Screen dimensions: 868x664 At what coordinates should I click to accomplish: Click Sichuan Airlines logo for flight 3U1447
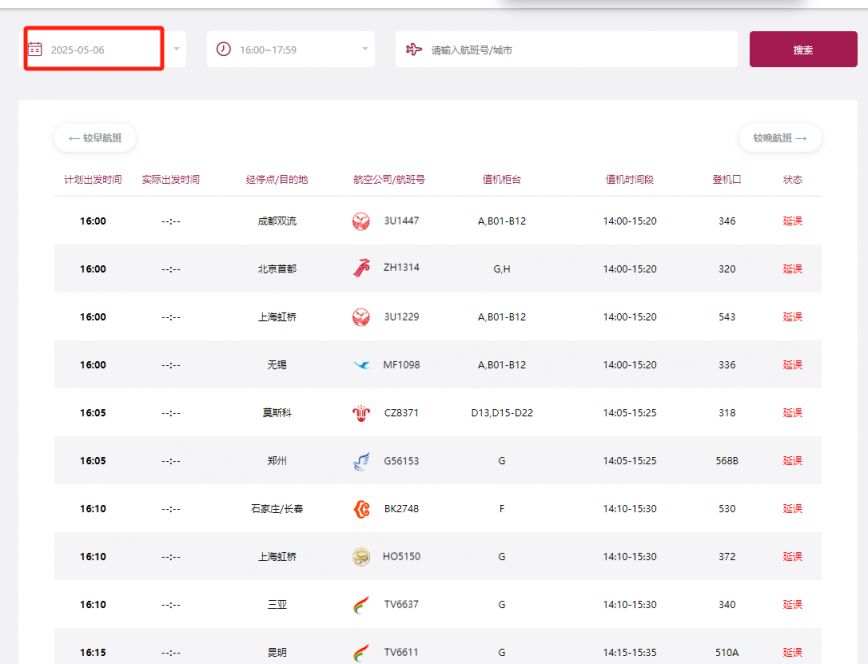click(x=361, y=221)
